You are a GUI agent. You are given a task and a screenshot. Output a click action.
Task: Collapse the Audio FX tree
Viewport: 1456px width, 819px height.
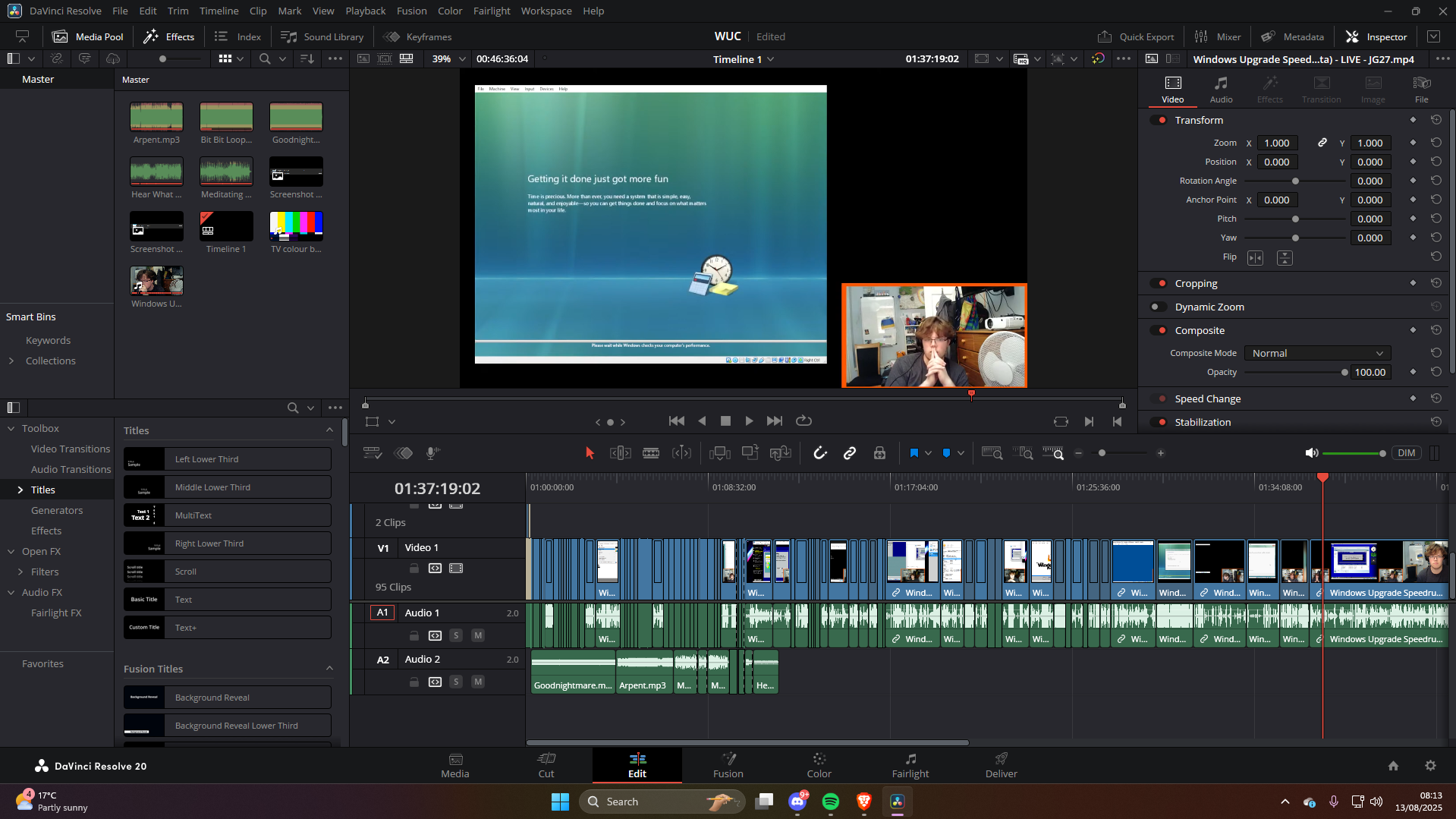point(11,592)
